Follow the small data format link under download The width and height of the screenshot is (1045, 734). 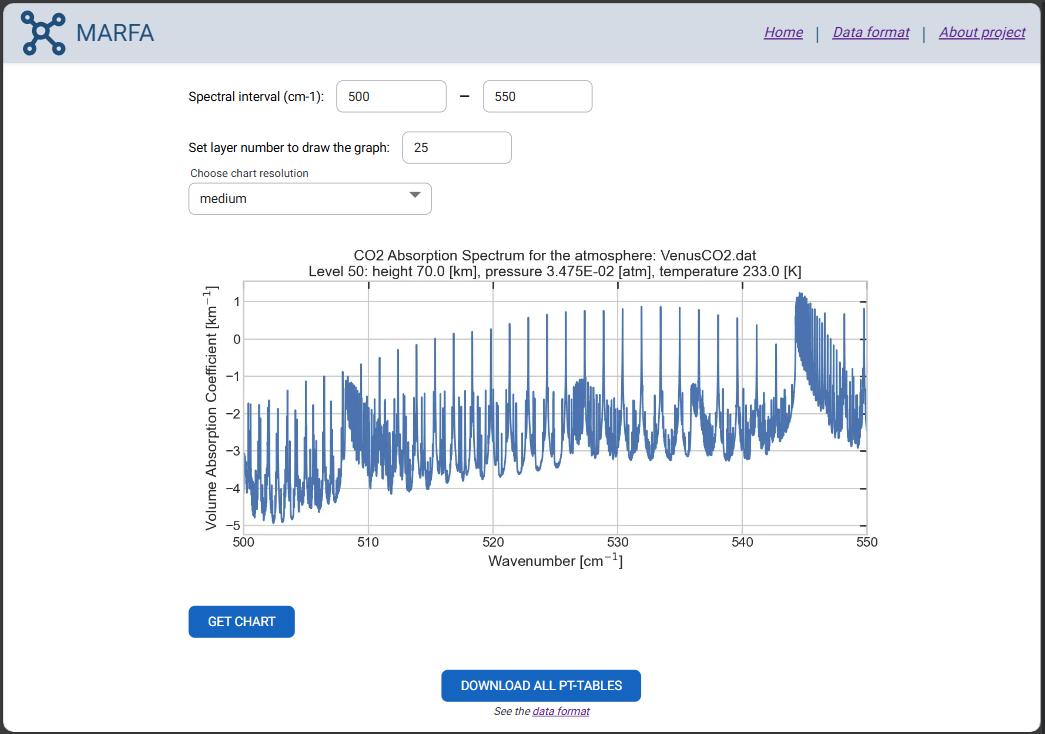560,712
